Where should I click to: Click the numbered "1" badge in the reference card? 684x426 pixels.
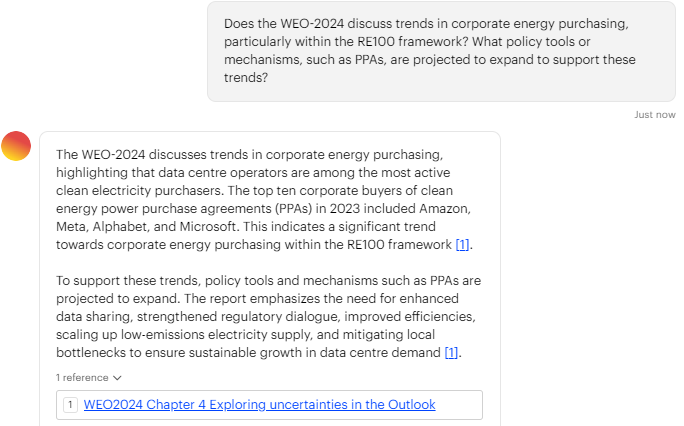[x=70, y=405]
